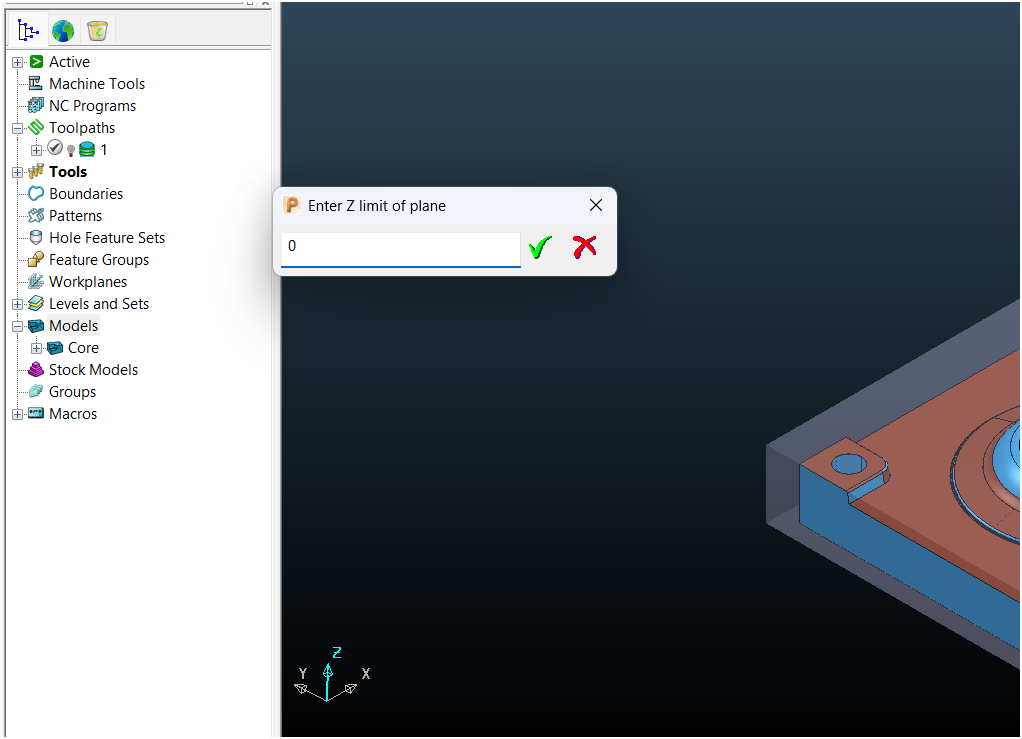Click the Macros icon
Viewport: 1022px width, 739px height.
click(x=36, y=413)
